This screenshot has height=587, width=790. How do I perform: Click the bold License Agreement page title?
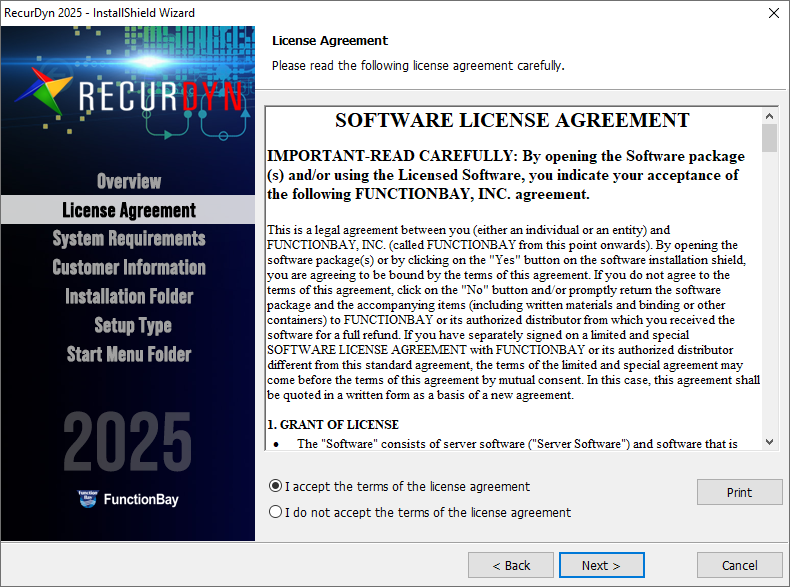click(x=330, y=40)
